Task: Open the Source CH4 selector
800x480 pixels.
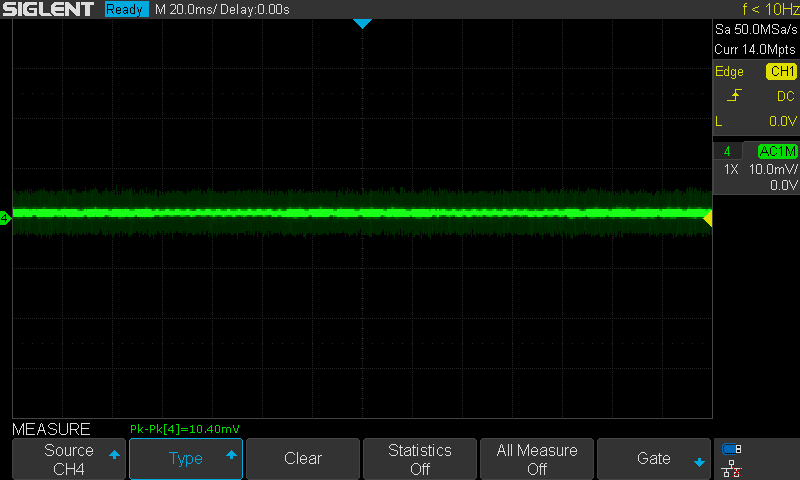Action: click(69, 459)
